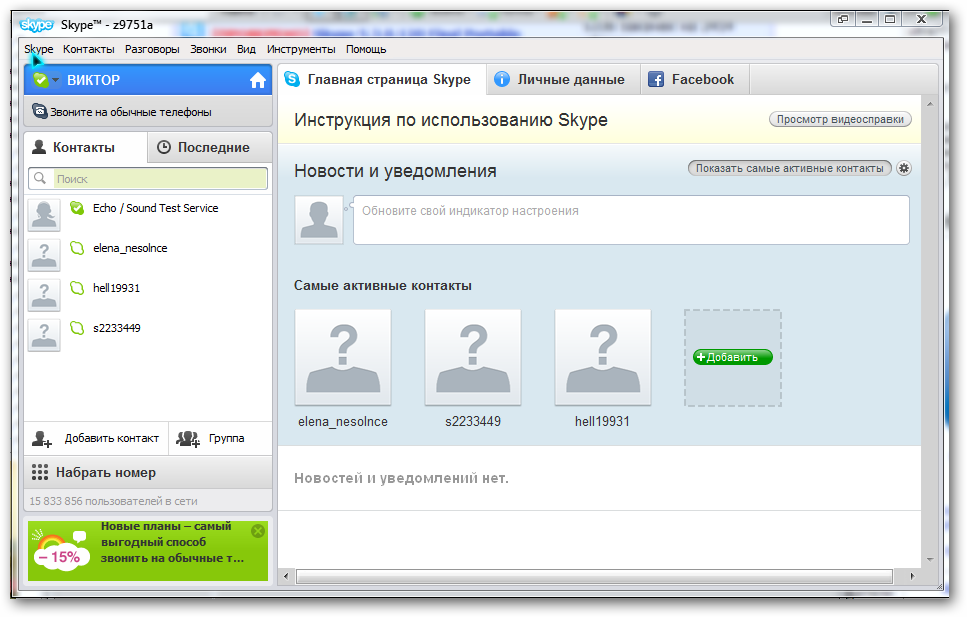Click s2233449 avatar in contact list

point(44,336)
